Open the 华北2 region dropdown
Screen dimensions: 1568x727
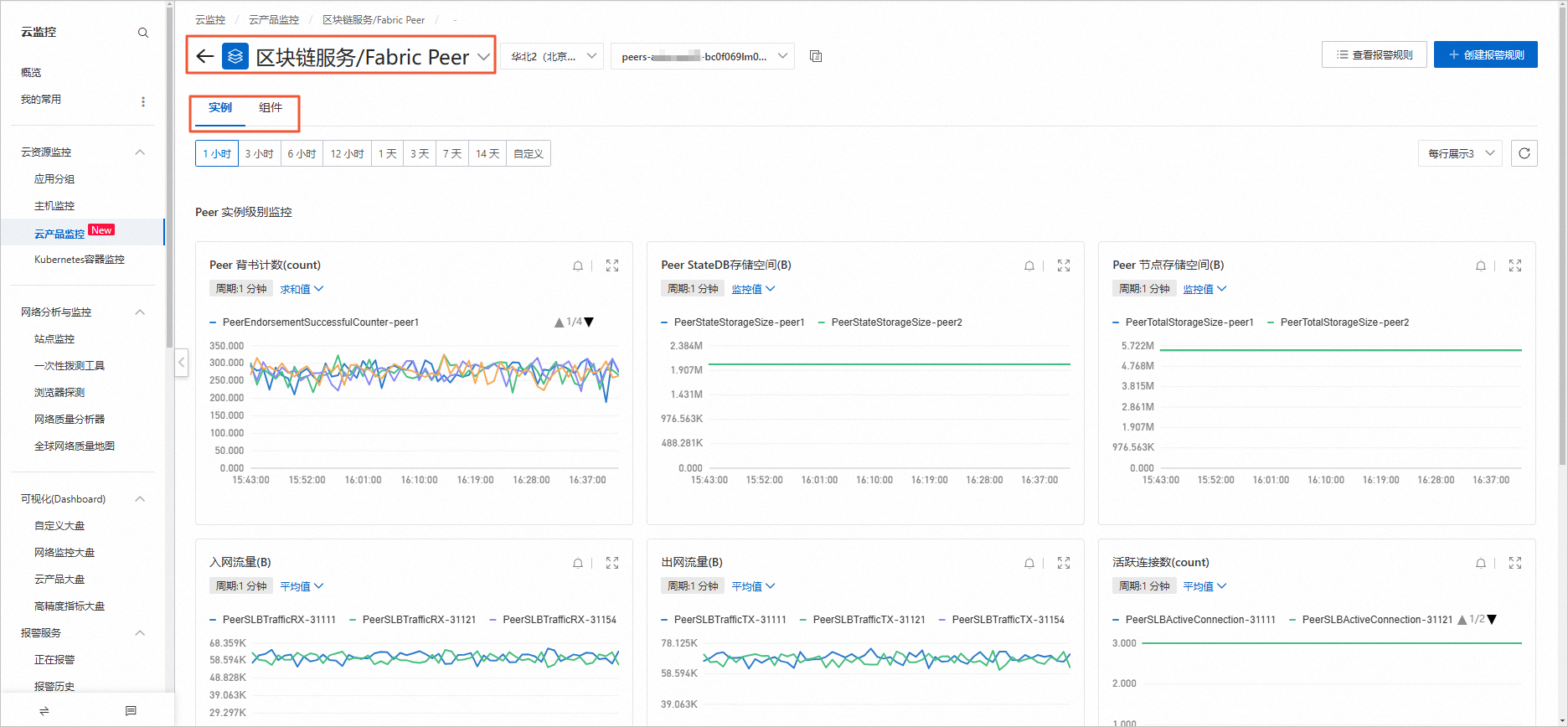[x=552, y=56]
